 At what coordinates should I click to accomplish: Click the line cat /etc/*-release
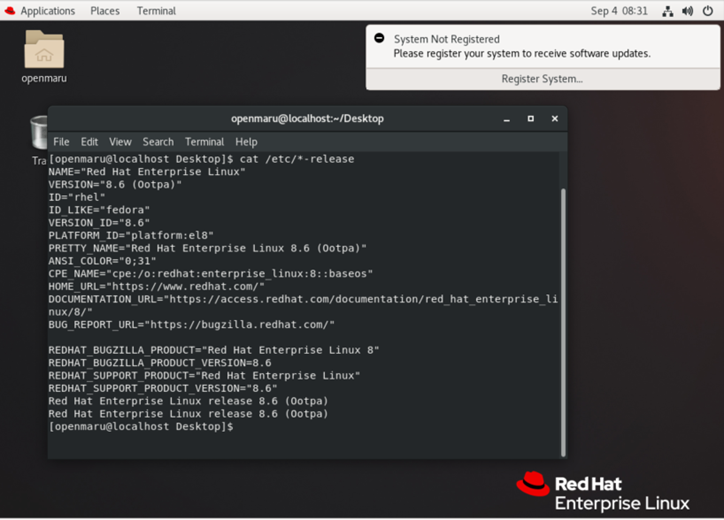click(x=201, y=159)
